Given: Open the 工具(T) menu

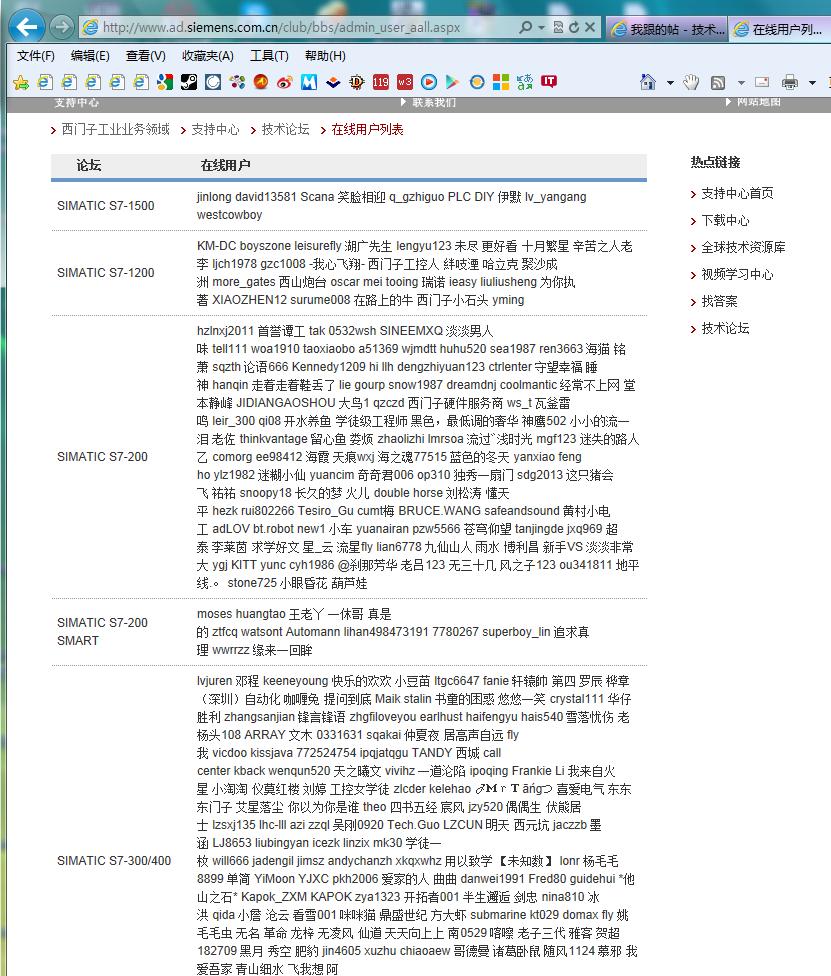Looking at the screenshot, I should pyautogui.click(x=269, y=56).
